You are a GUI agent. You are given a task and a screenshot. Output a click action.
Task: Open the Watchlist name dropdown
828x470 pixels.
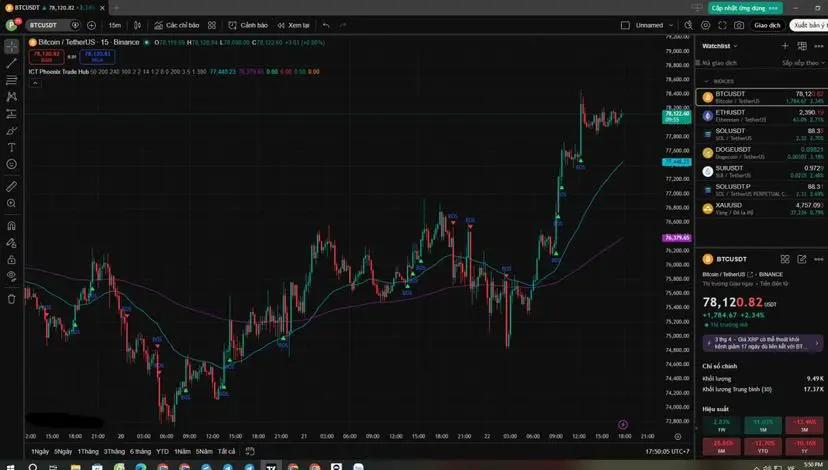[720, 46]
